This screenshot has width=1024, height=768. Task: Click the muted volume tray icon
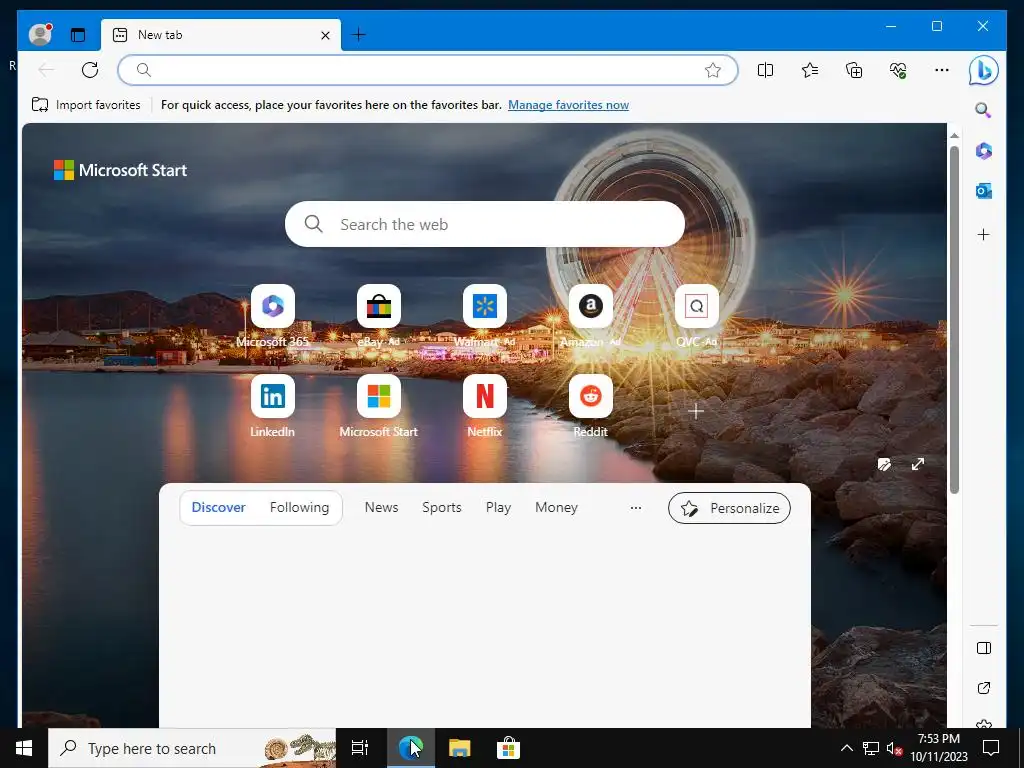(x=894, y=748)
